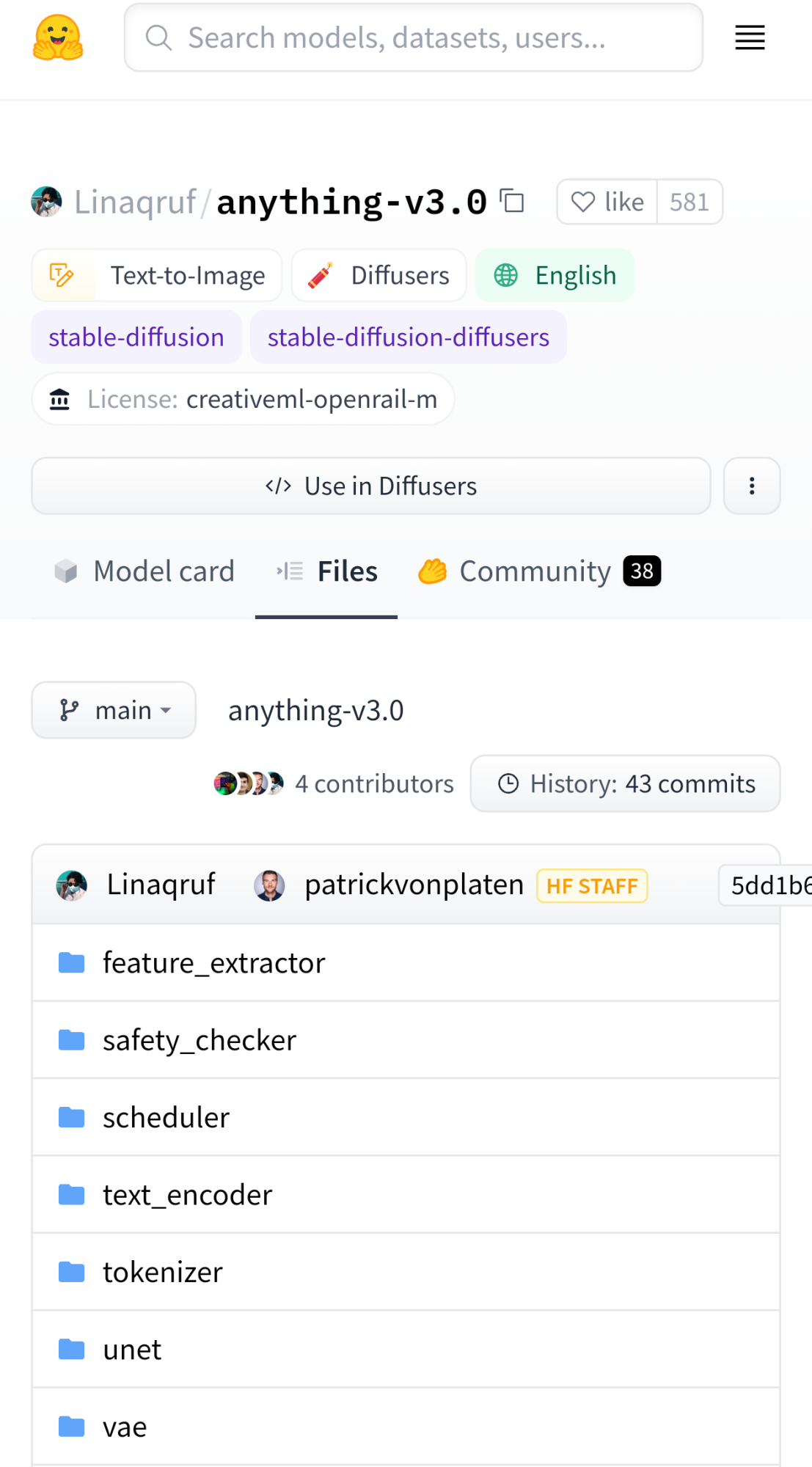Click the code brackets icon
Image resolution: width=812 pixels, height=1467 pixels.
pos(279,486)
